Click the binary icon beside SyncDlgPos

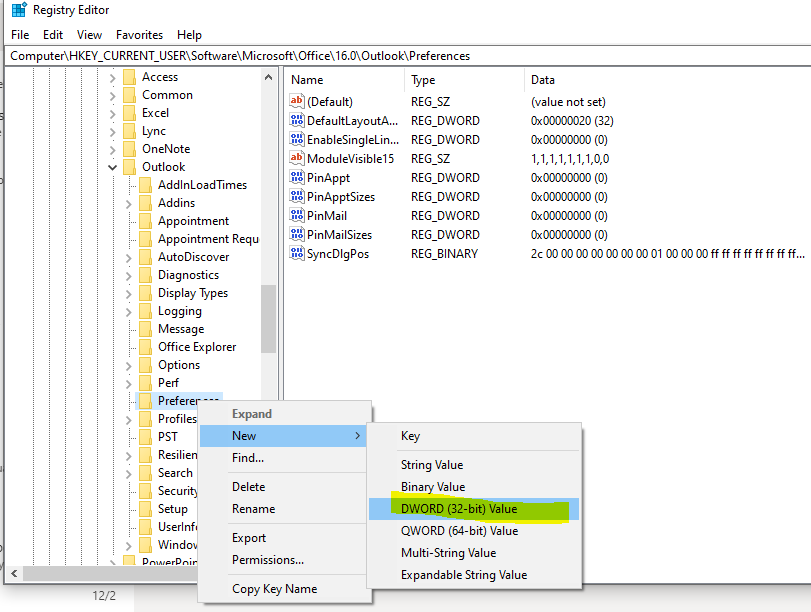(x=296, y=254)
